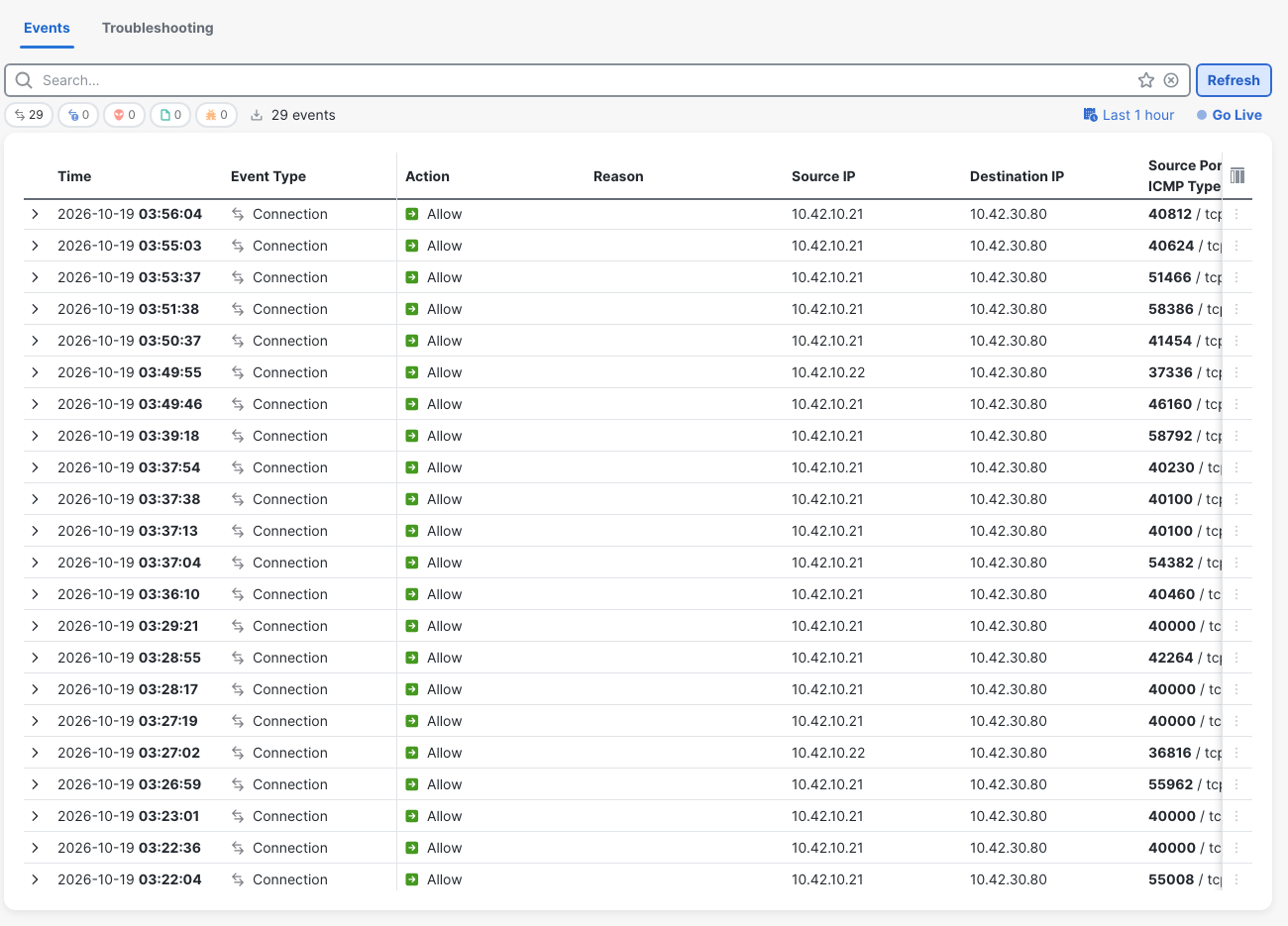The width and height of the screenshot is (1288, 926).
Task: Select source port 58386 value
Action: click(x=1171, y=309)
